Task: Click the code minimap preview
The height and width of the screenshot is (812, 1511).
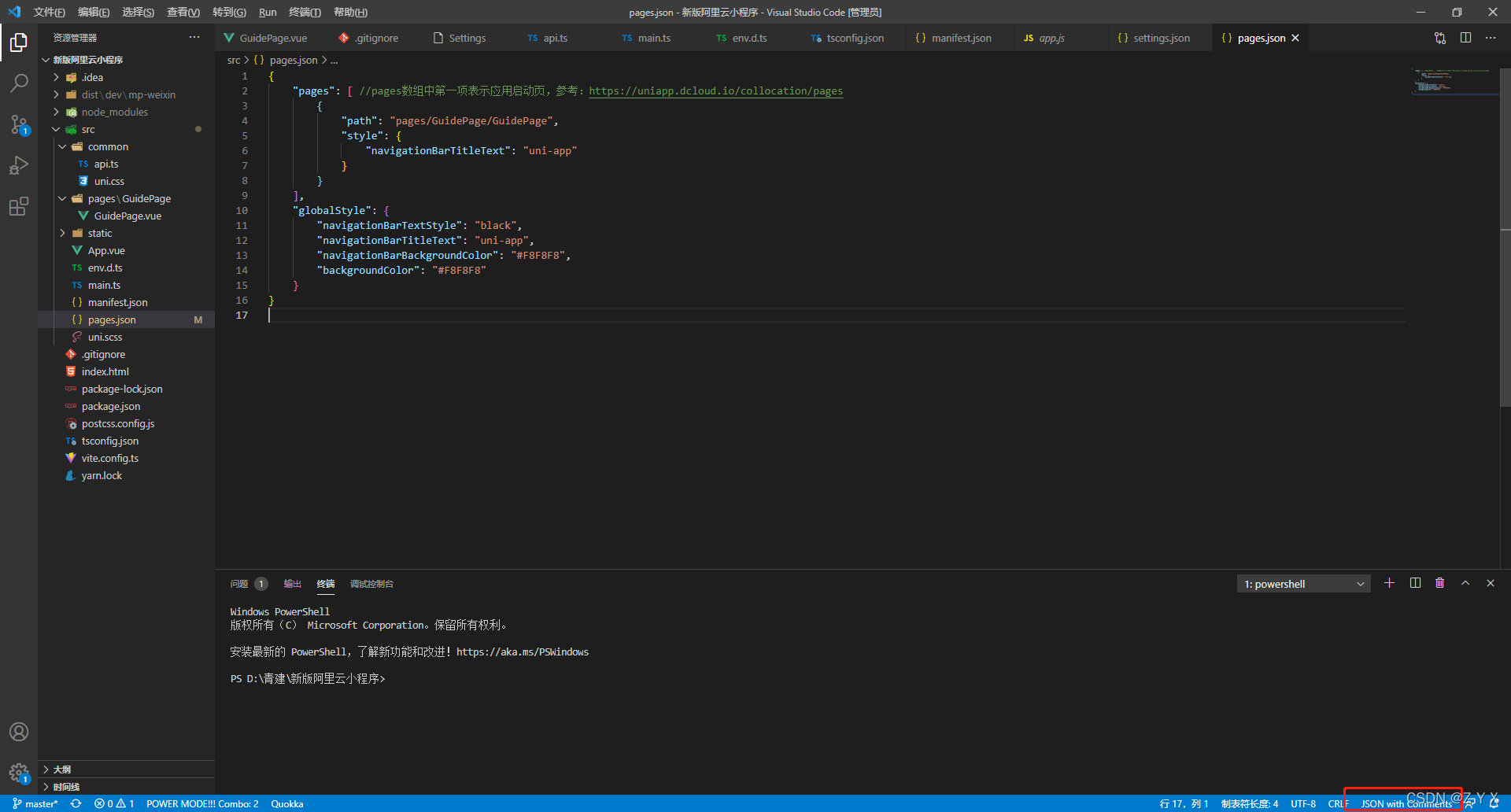Action: (1454, 82)
